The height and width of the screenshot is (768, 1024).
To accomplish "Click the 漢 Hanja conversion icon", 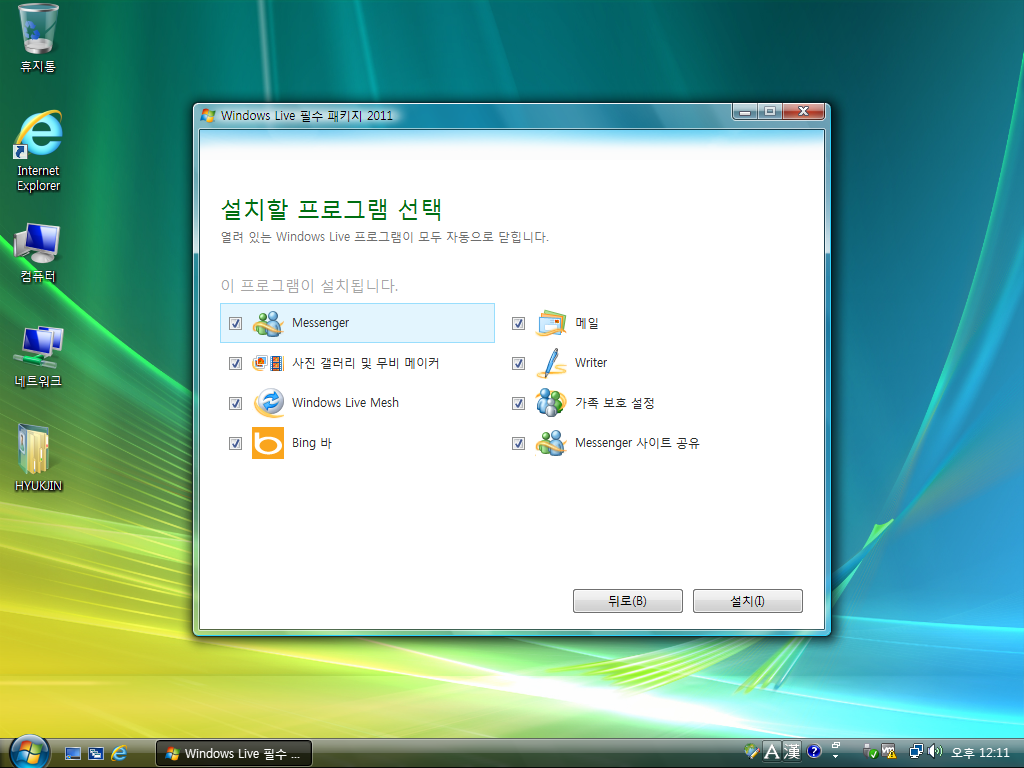I will [x=792, y=752].
